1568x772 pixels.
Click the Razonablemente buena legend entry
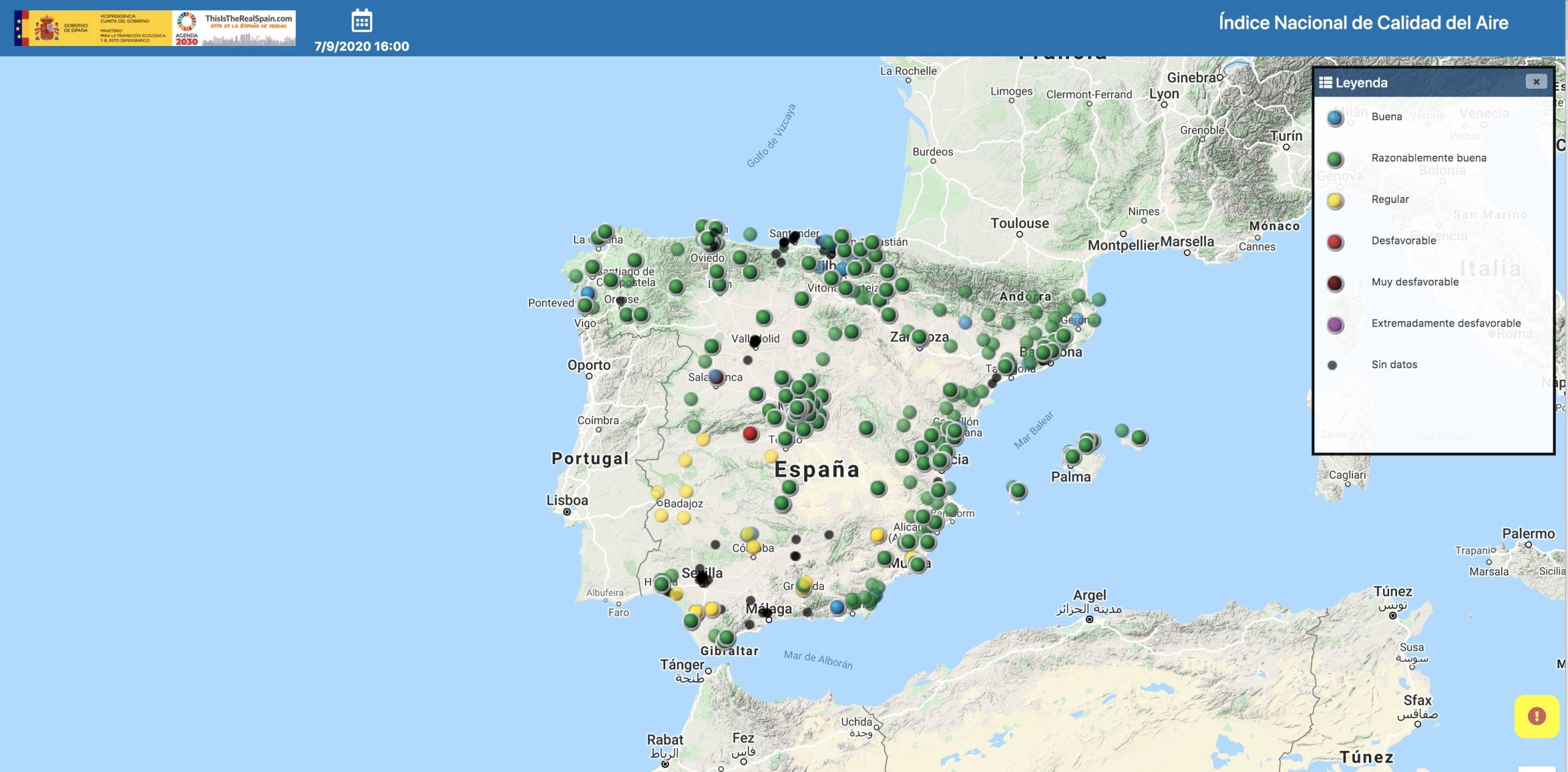pyautogui.click(x=1428, y=158)
